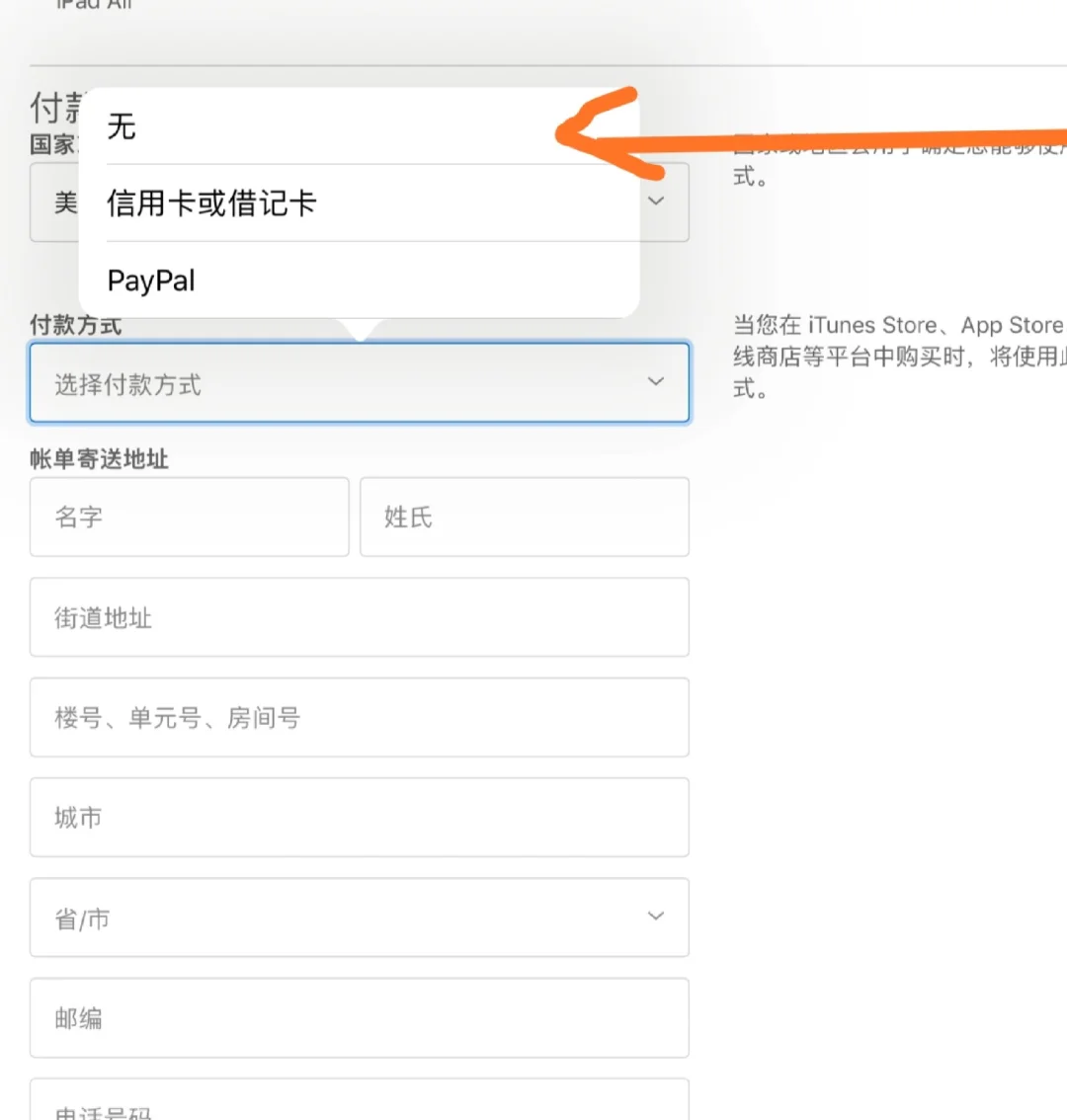Click the "姓氏" last name field
Viewport: 1067px width, 1120px height.
[x=524, y=517]
